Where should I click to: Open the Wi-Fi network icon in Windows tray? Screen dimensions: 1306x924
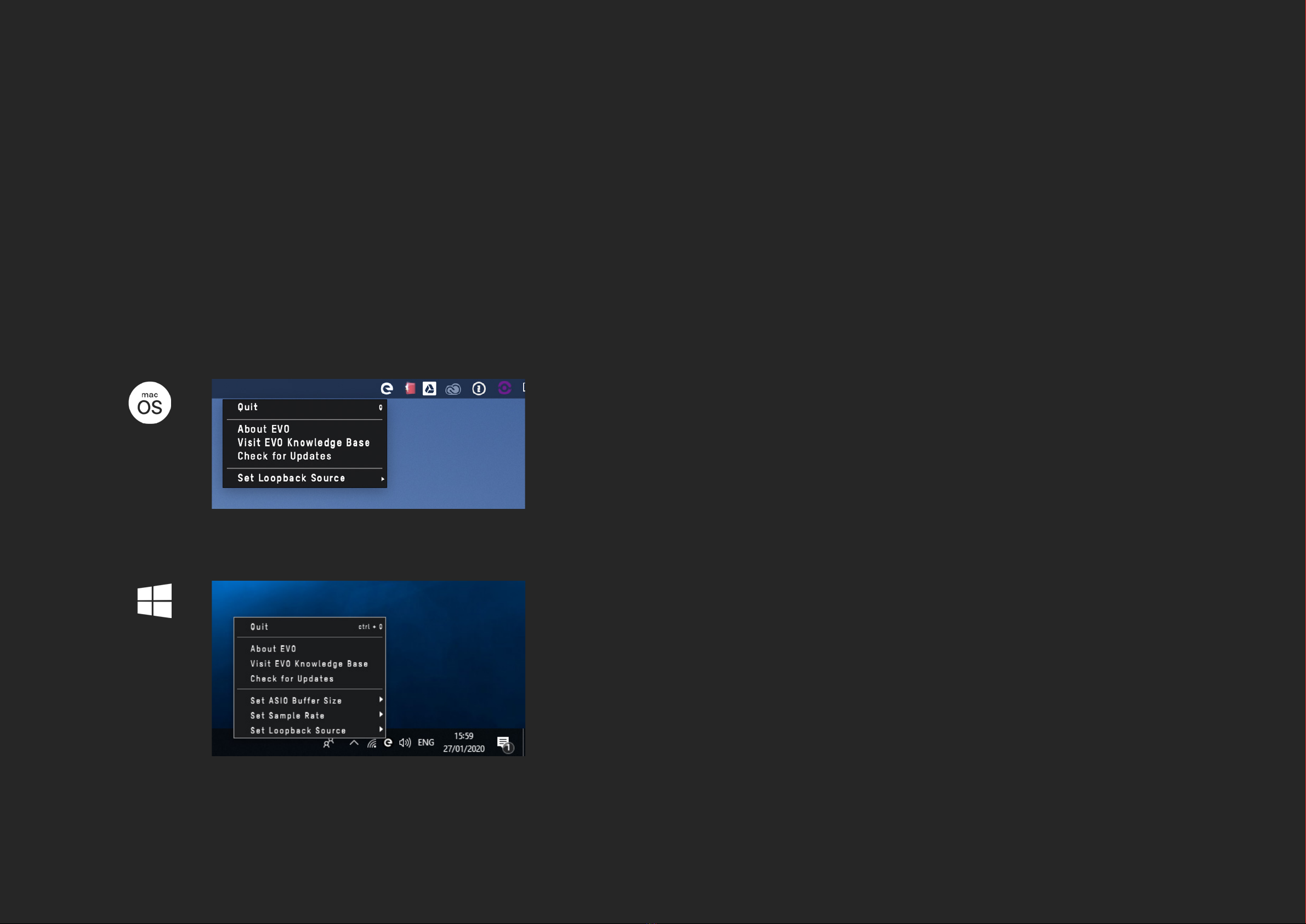point(372,743)
